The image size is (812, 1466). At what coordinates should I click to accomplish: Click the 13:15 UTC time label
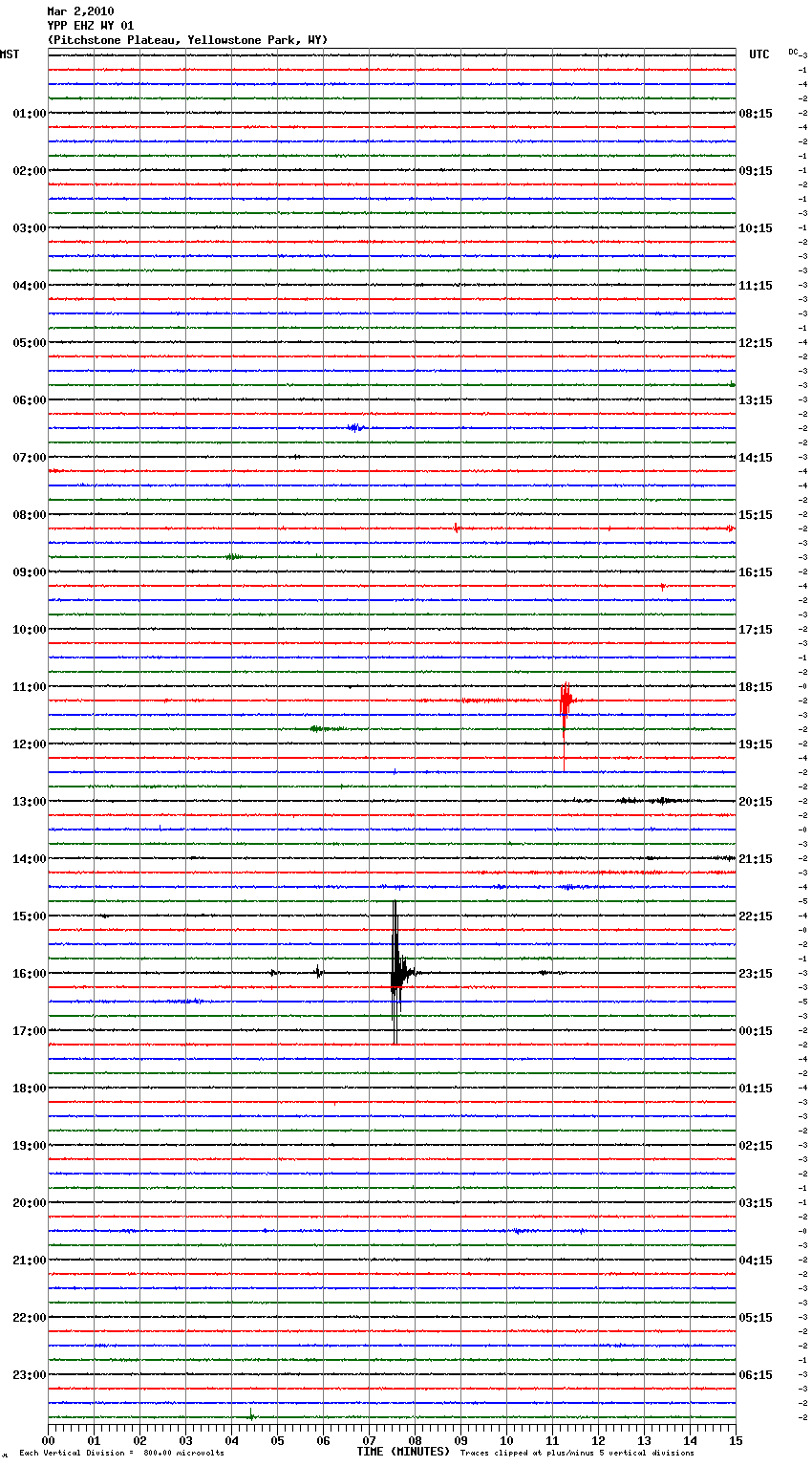(x=756, y=400)
